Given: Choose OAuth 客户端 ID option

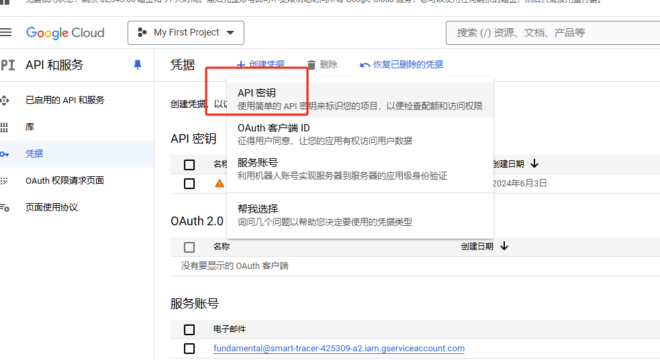Looking at the screenshot, I should 360,134.
